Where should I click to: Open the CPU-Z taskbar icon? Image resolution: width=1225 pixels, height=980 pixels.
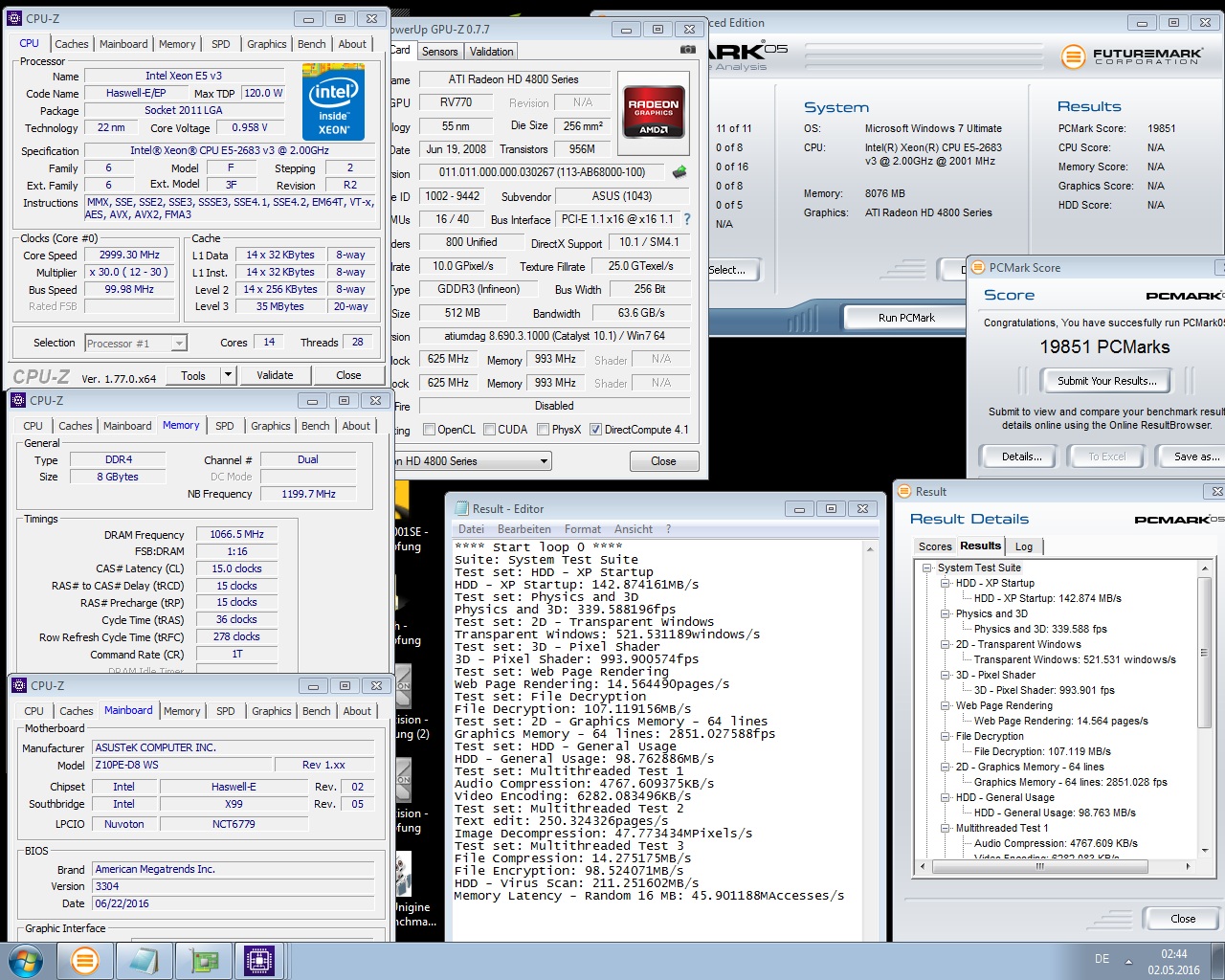tap(259, 960)
